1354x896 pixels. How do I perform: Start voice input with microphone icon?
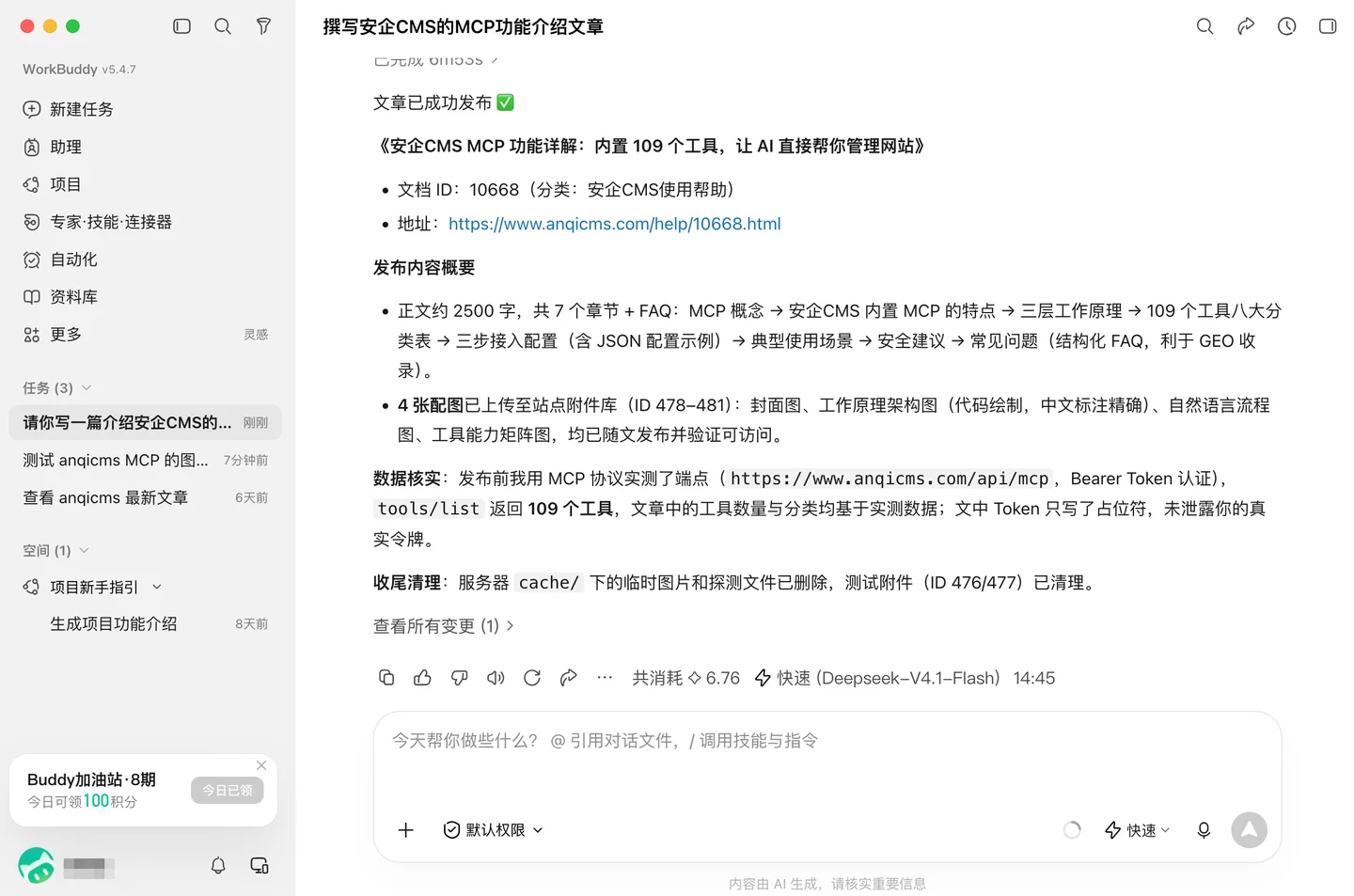(x=1204, y=830)
